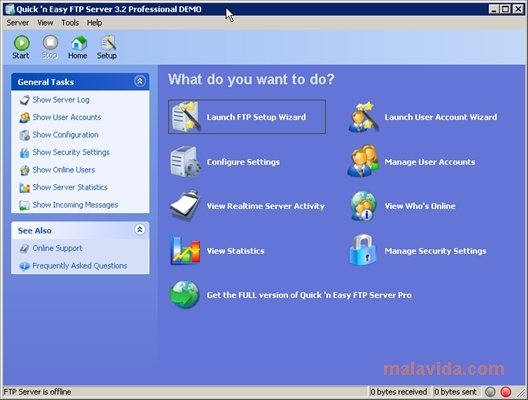528x400 pixels.
Task: Click Launch User Account Wizard text
Action: point(441,117)
